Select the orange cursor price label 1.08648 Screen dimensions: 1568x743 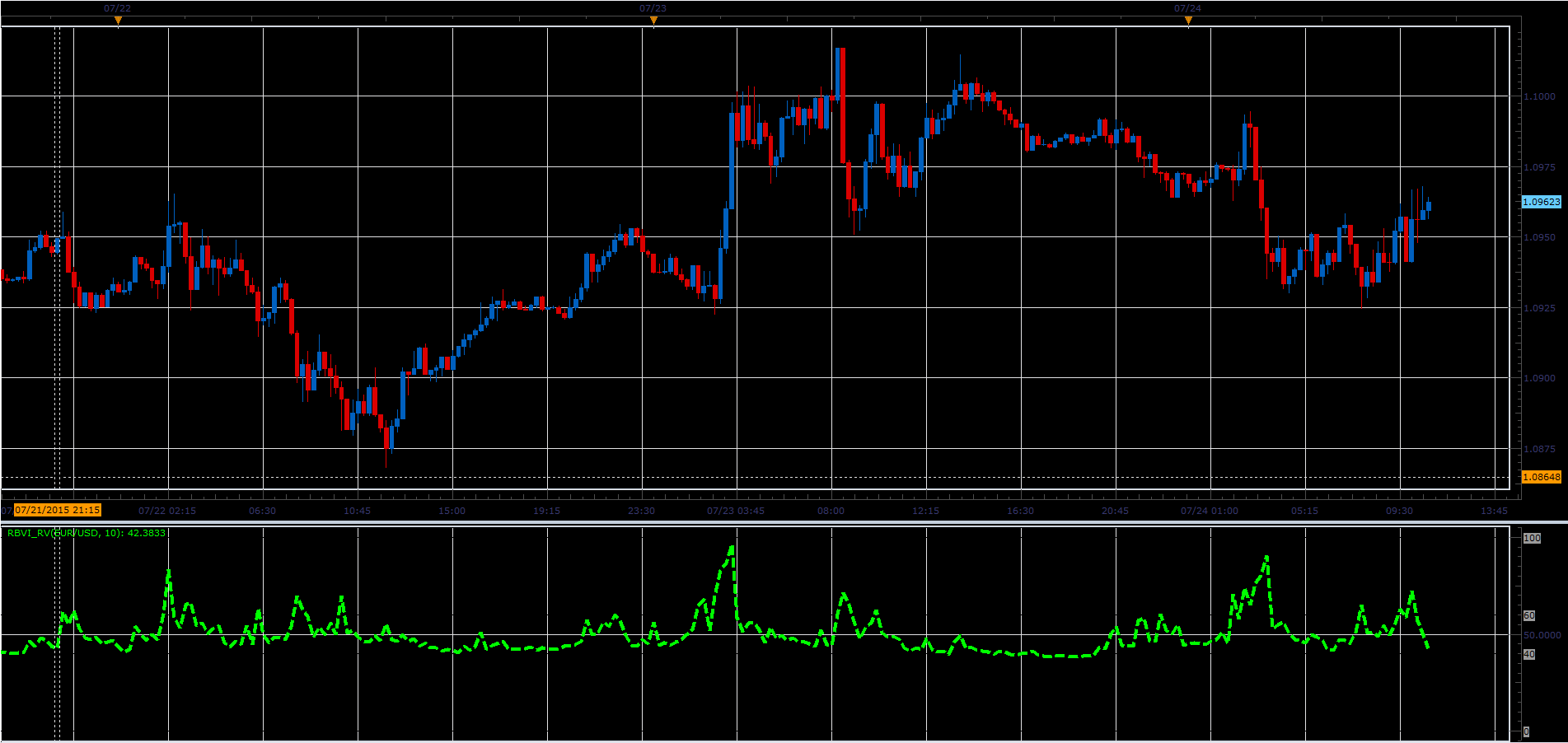coord(1541,477)
